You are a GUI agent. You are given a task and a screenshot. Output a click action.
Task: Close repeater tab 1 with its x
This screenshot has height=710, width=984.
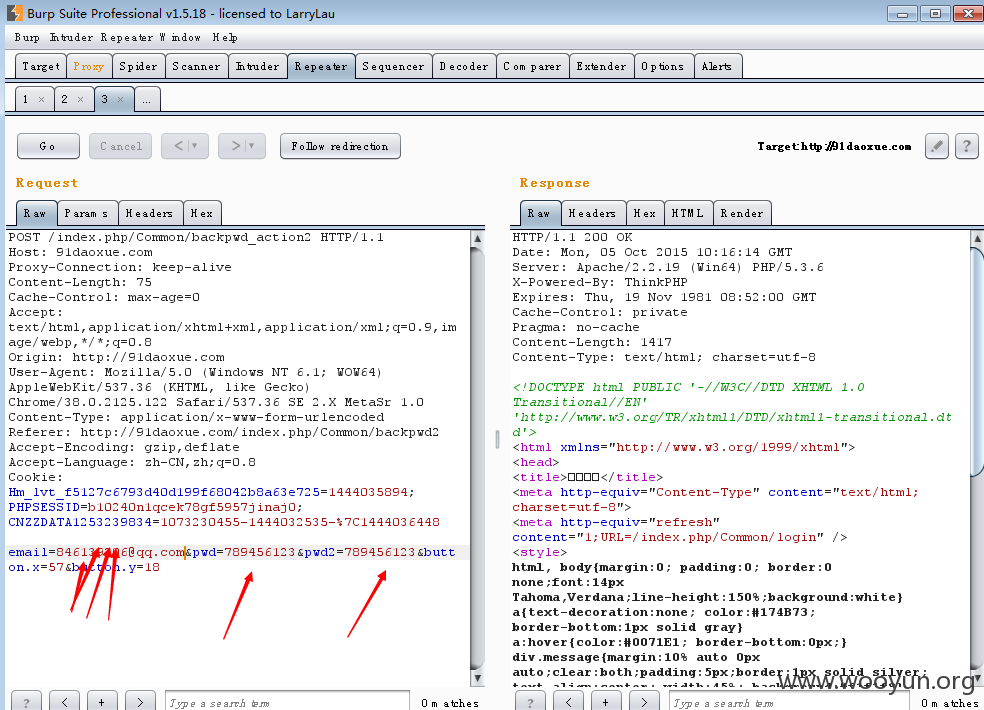tap(41, 99)
